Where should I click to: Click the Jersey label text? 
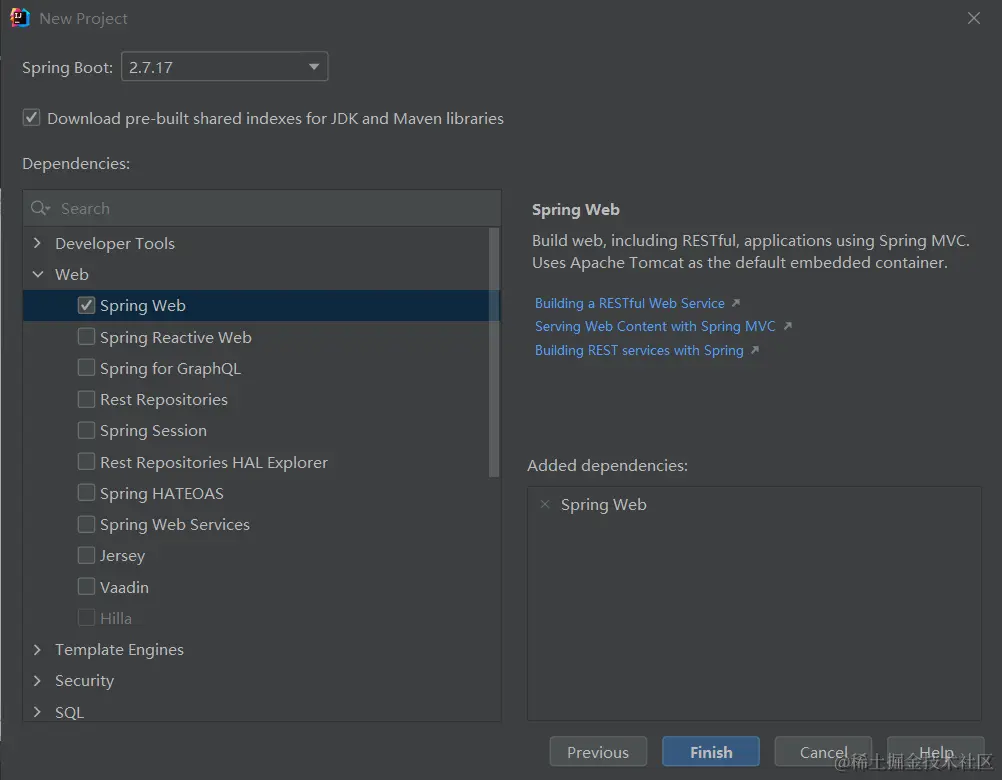point(122,556)
